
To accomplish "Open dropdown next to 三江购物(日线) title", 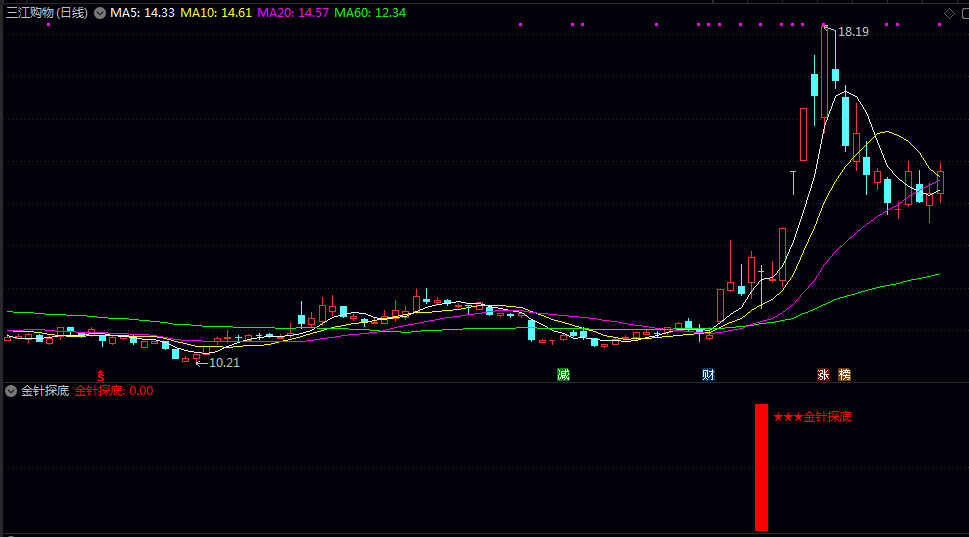I will click(99, 13).
